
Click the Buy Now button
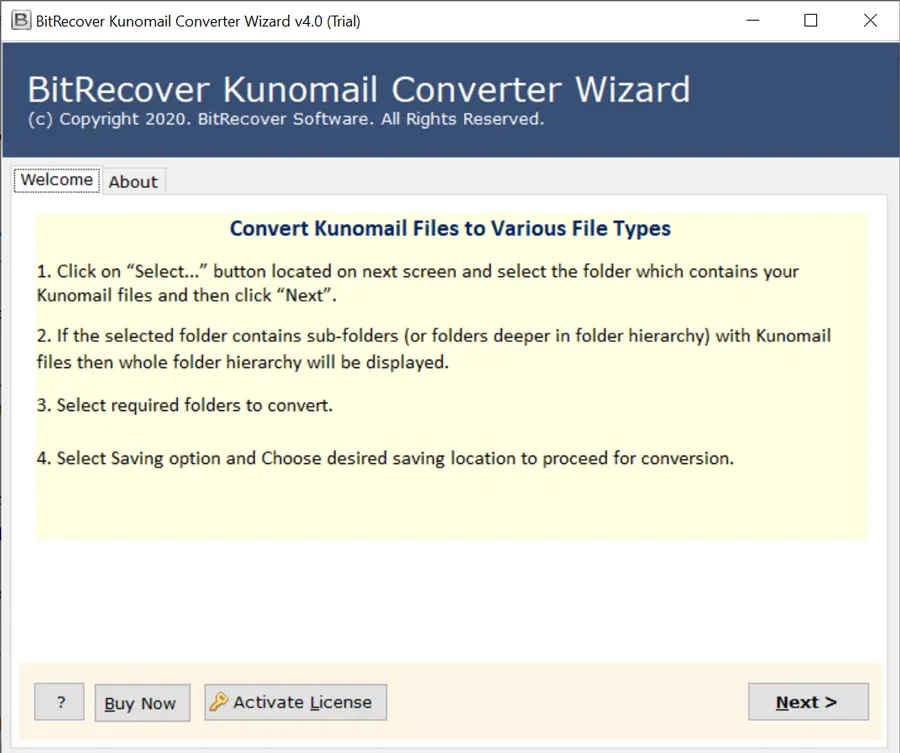pos(142,702)
